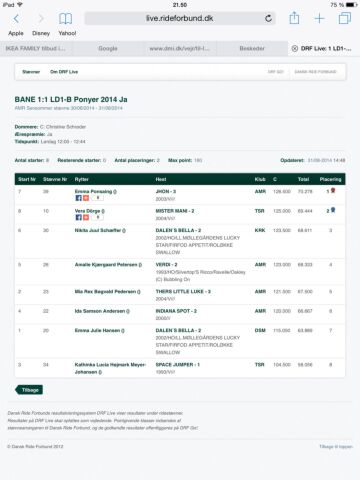Click the Start Nr column header
This screenshot has width=360, height=480.
click(27, 179)
